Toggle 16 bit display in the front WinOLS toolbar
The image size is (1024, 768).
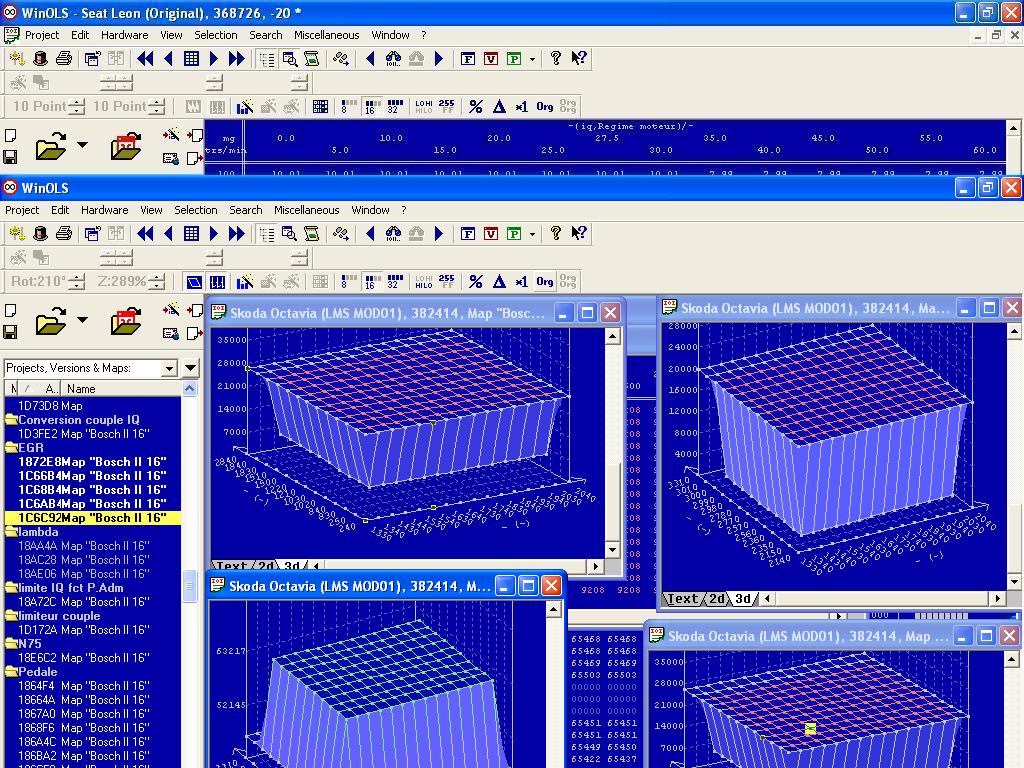(372, 281)
